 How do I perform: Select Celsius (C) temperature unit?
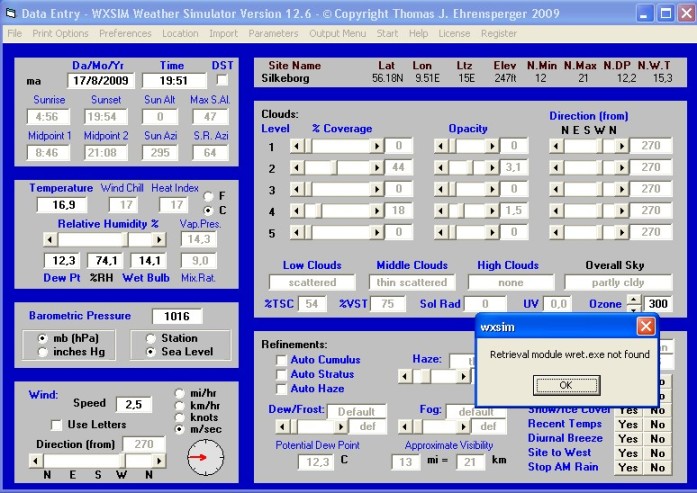208,210
